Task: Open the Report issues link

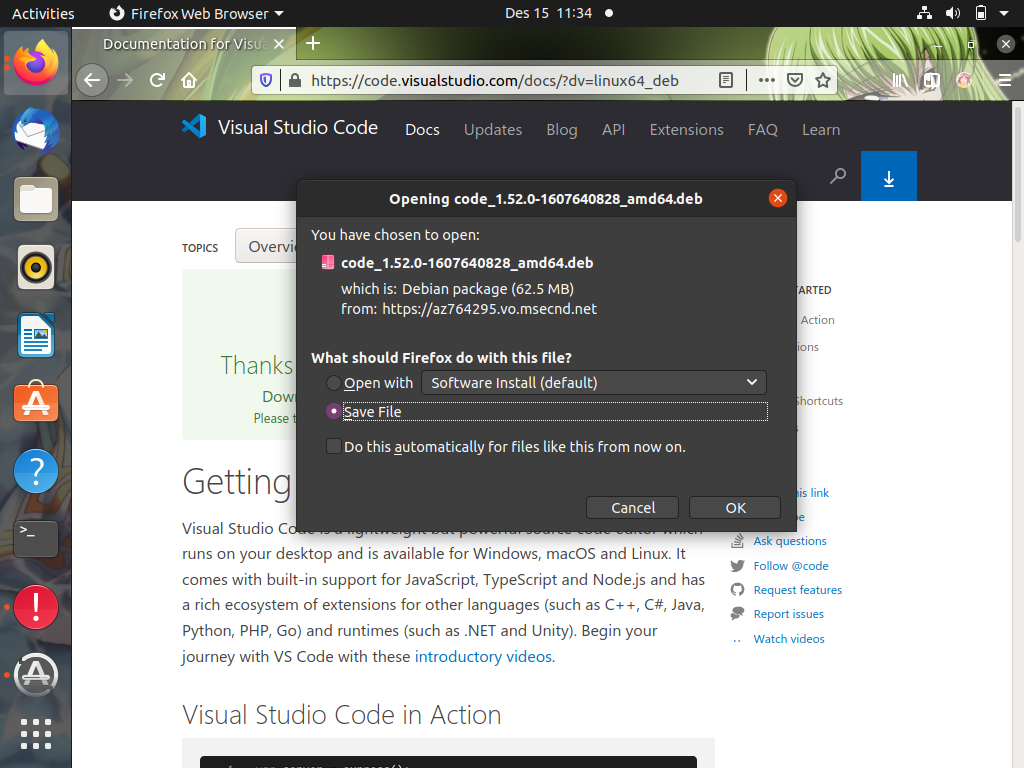Action: pyautogui.click(x=788, y=614)
